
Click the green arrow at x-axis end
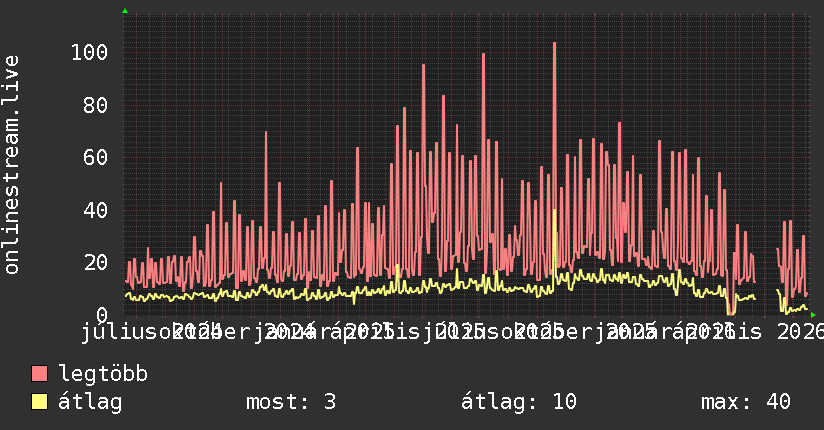[813, 315]
